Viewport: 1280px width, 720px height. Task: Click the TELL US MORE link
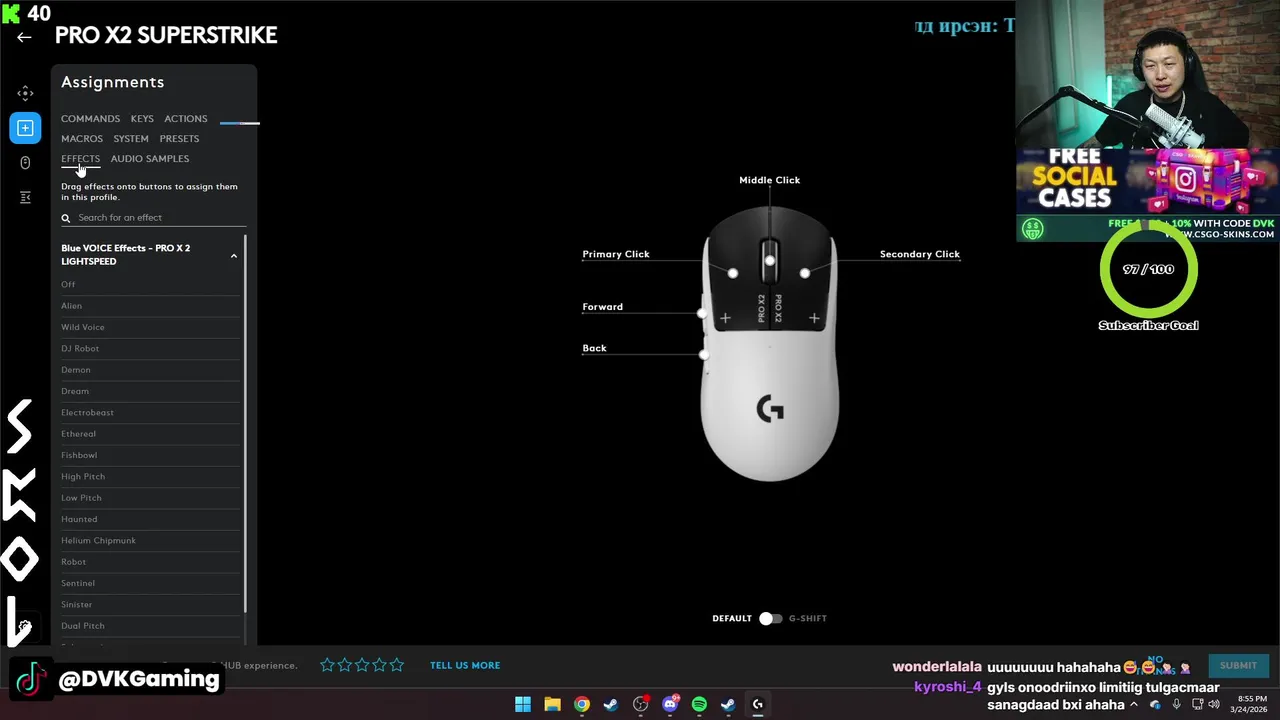click(x=465, y=665)
